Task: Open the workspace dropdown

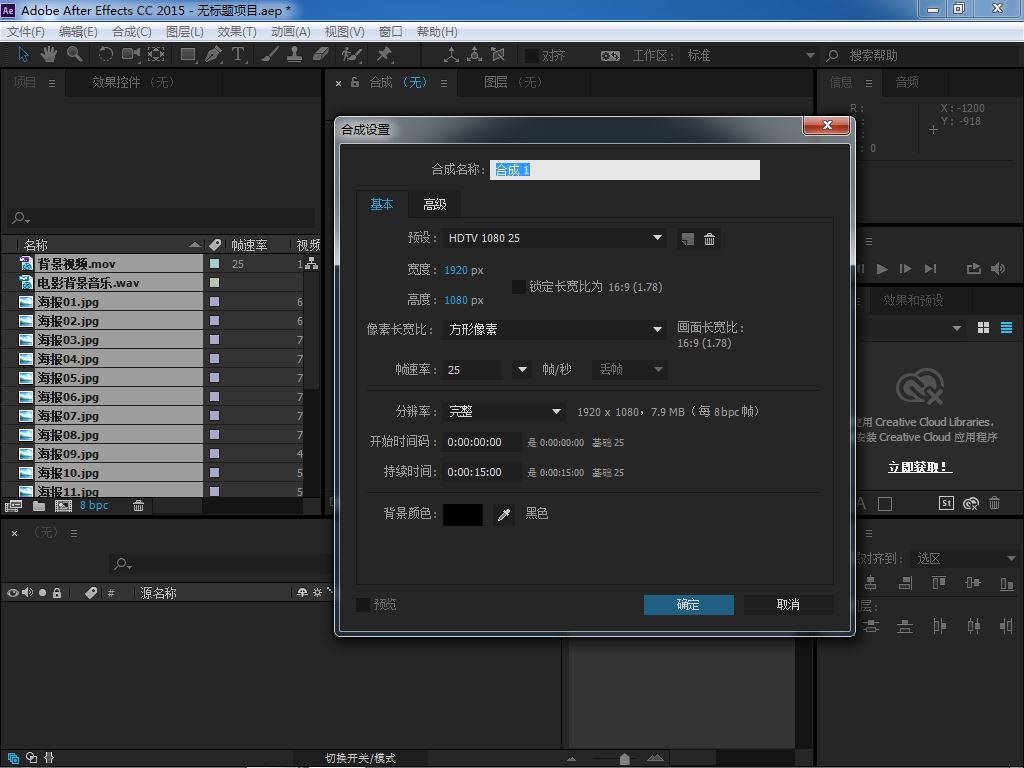Action: click(x=749, y=56)
